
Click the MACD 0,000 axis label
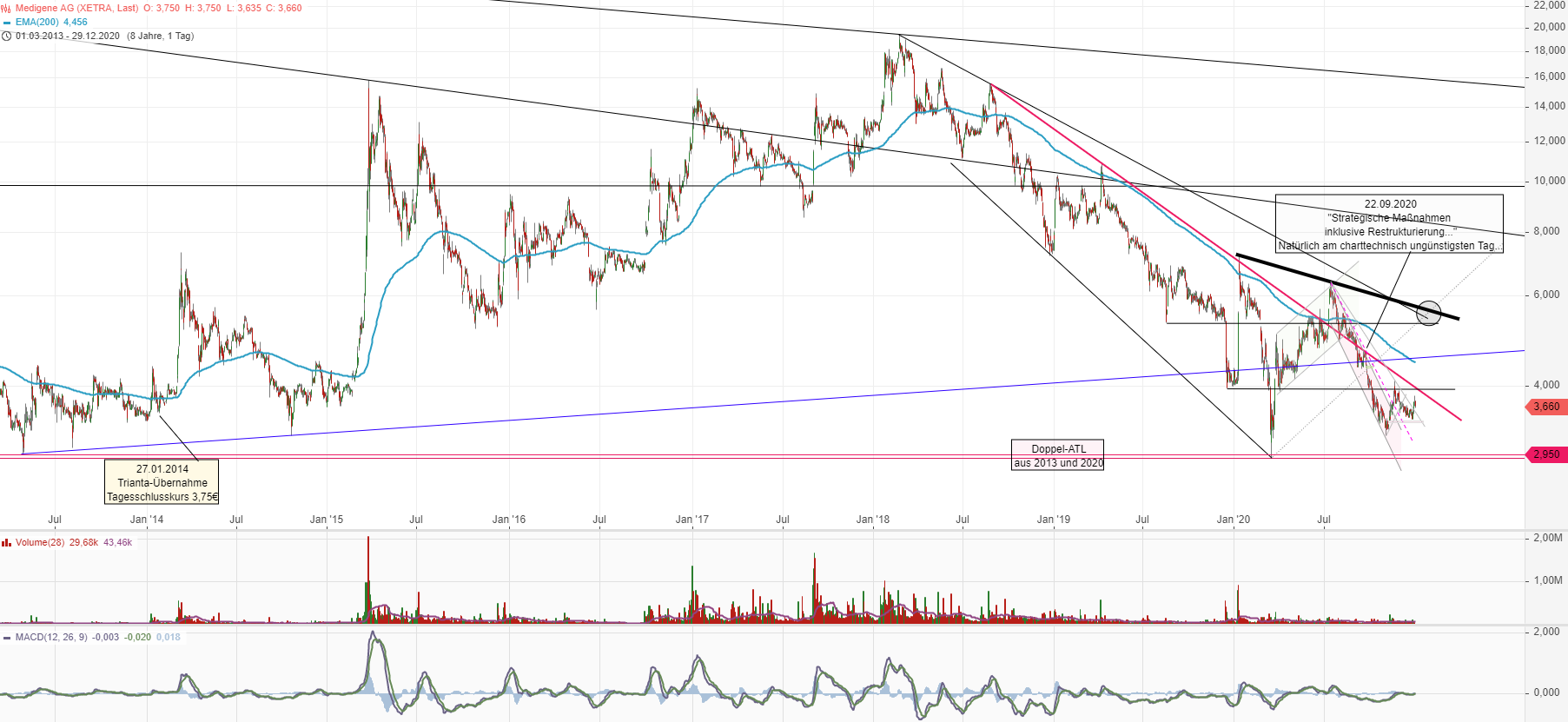(x=1546, y=692)
